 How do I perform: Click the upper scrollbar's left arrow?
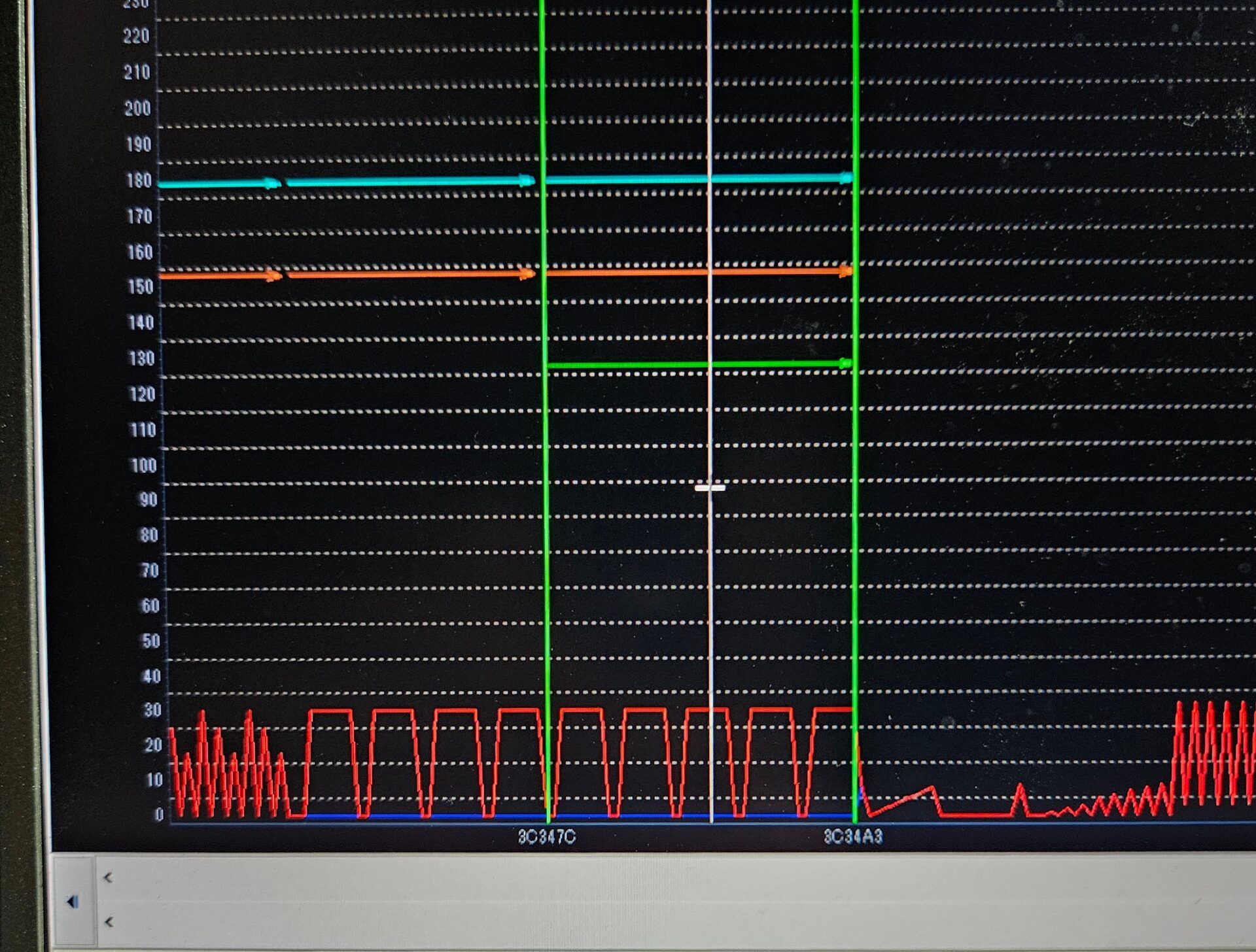pyautogui.click(x=109, y=877)
